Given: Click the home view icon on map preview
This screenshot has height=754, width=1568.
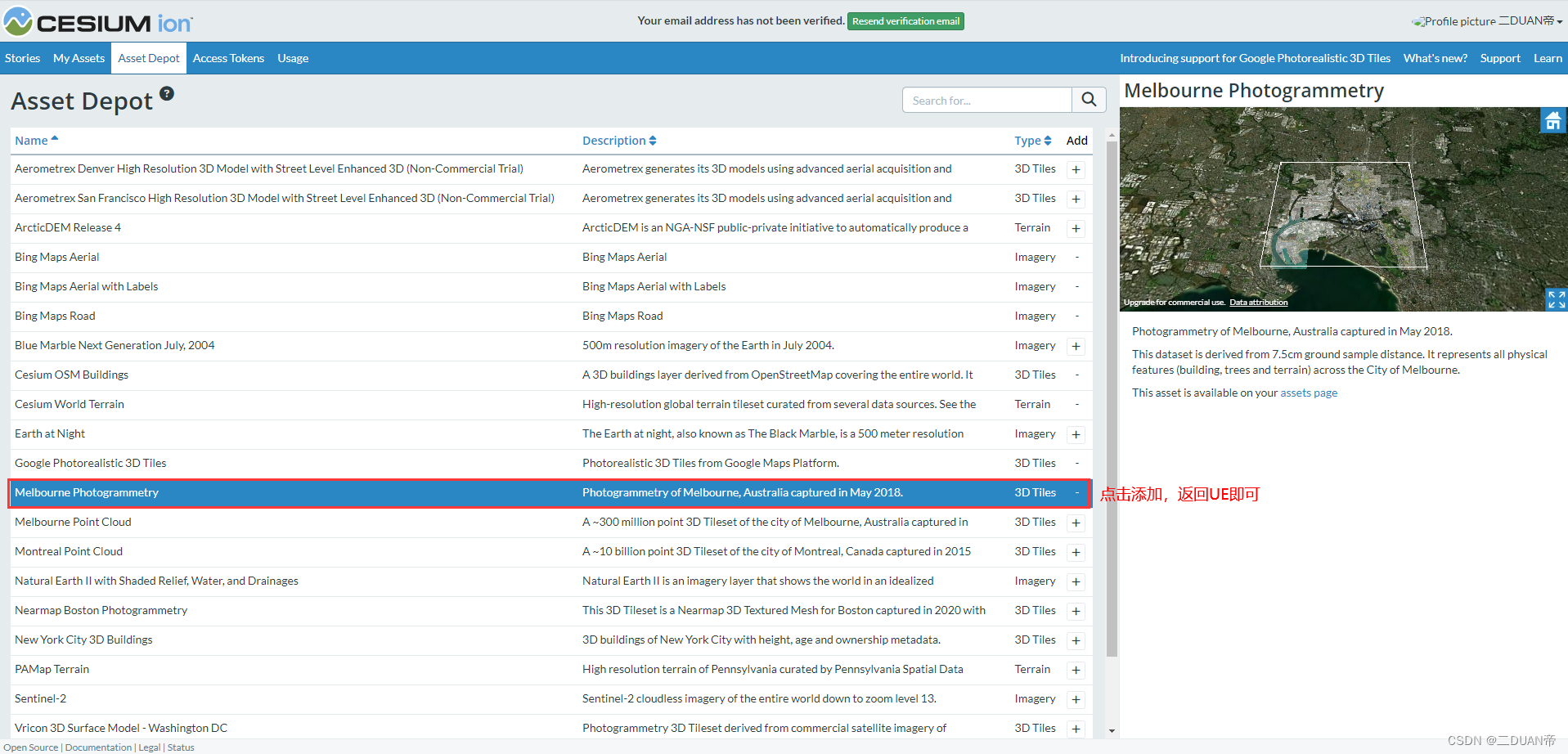Looking at the screenshot, I should coord(1553,121).
